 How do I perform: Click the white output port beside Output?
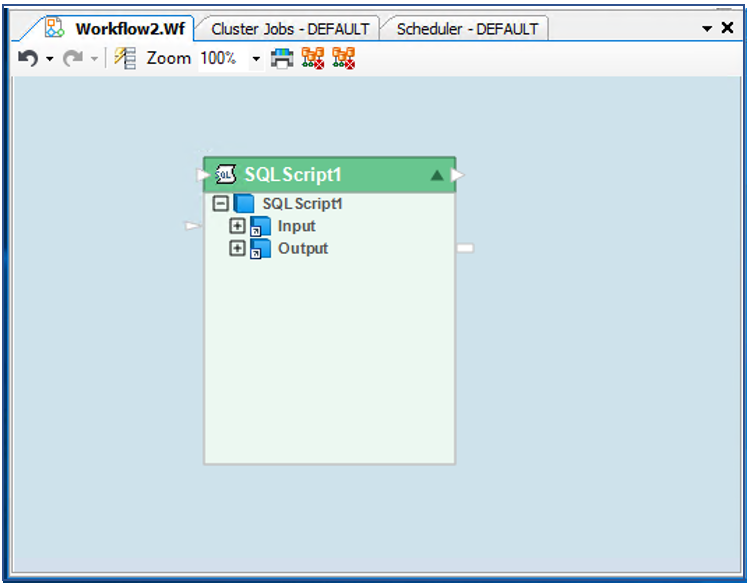click(x=465, y=248)
